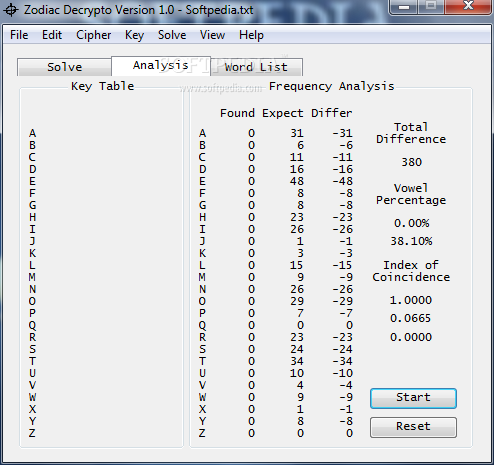Screen dimensions: 494x465
Task: Click the Reset button
Action: point(413,427)
